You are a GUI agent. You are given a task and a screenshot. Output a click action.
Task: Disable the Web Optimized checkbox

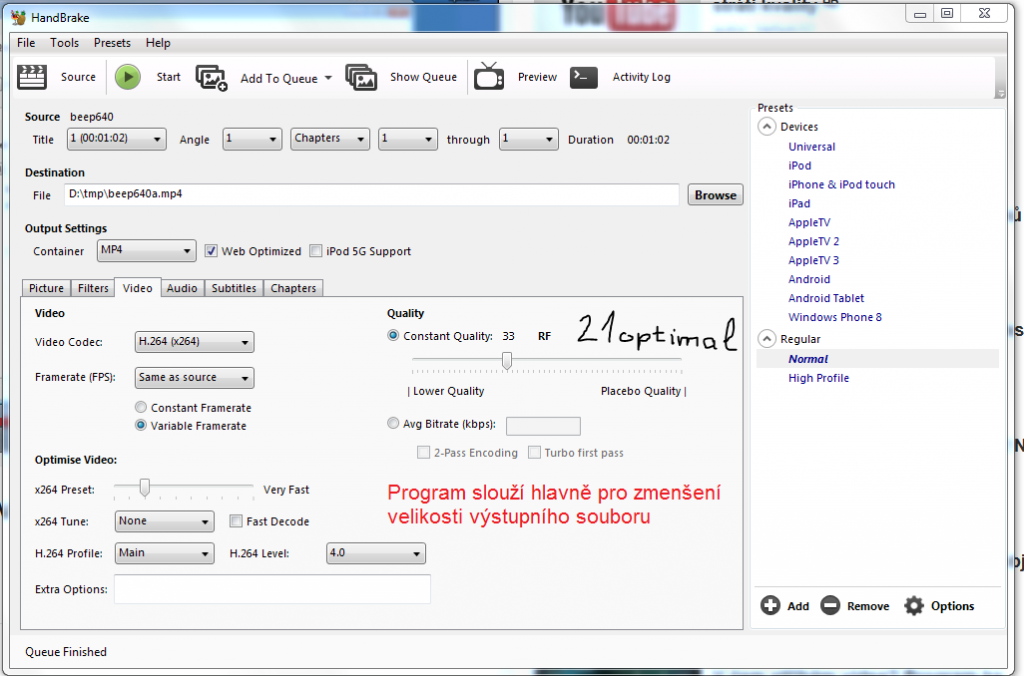click(212, 251)
